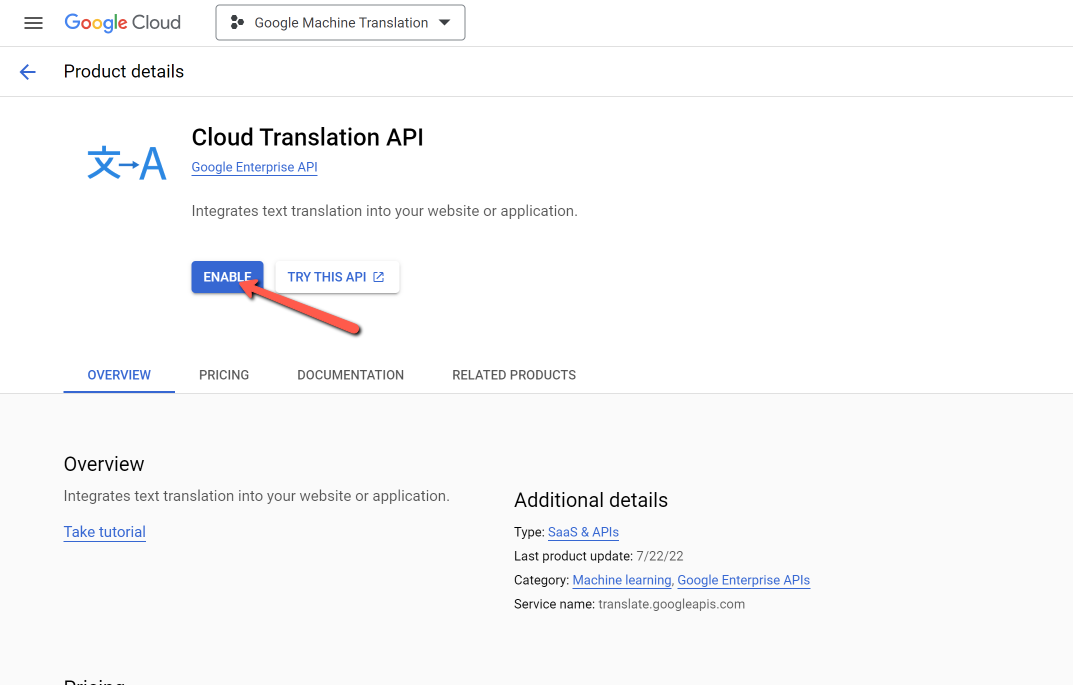Go back using the back arrow

pyautogui.click(x=27, y=72)
